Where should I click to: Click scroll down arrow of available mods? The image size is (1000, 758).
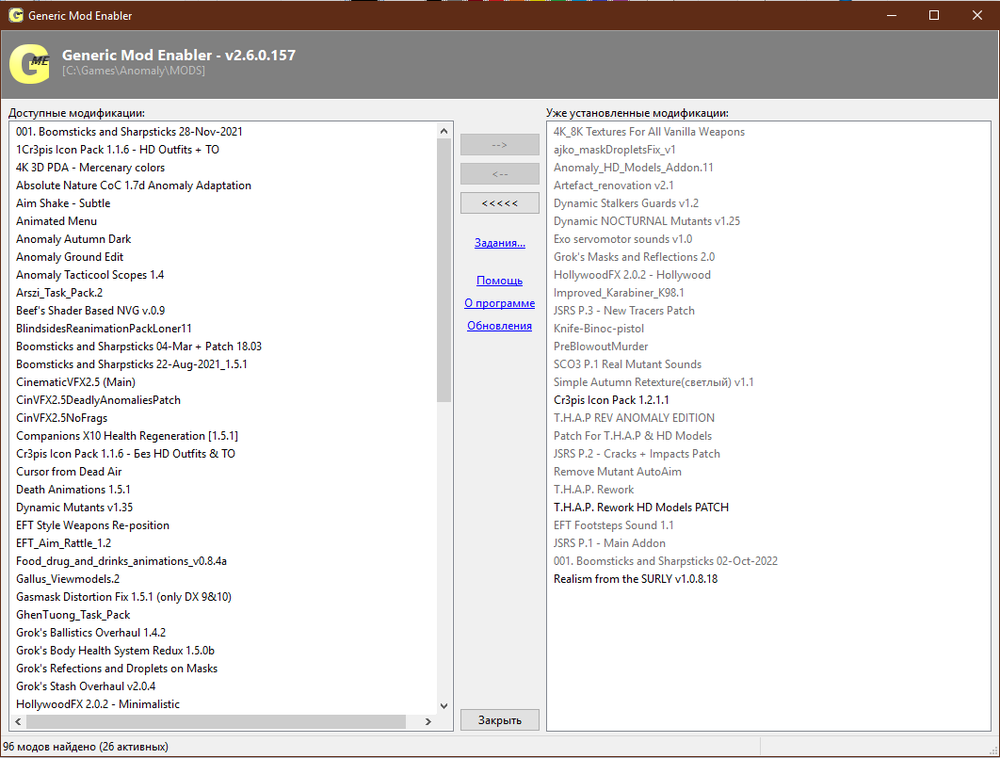tap(445, 704)
